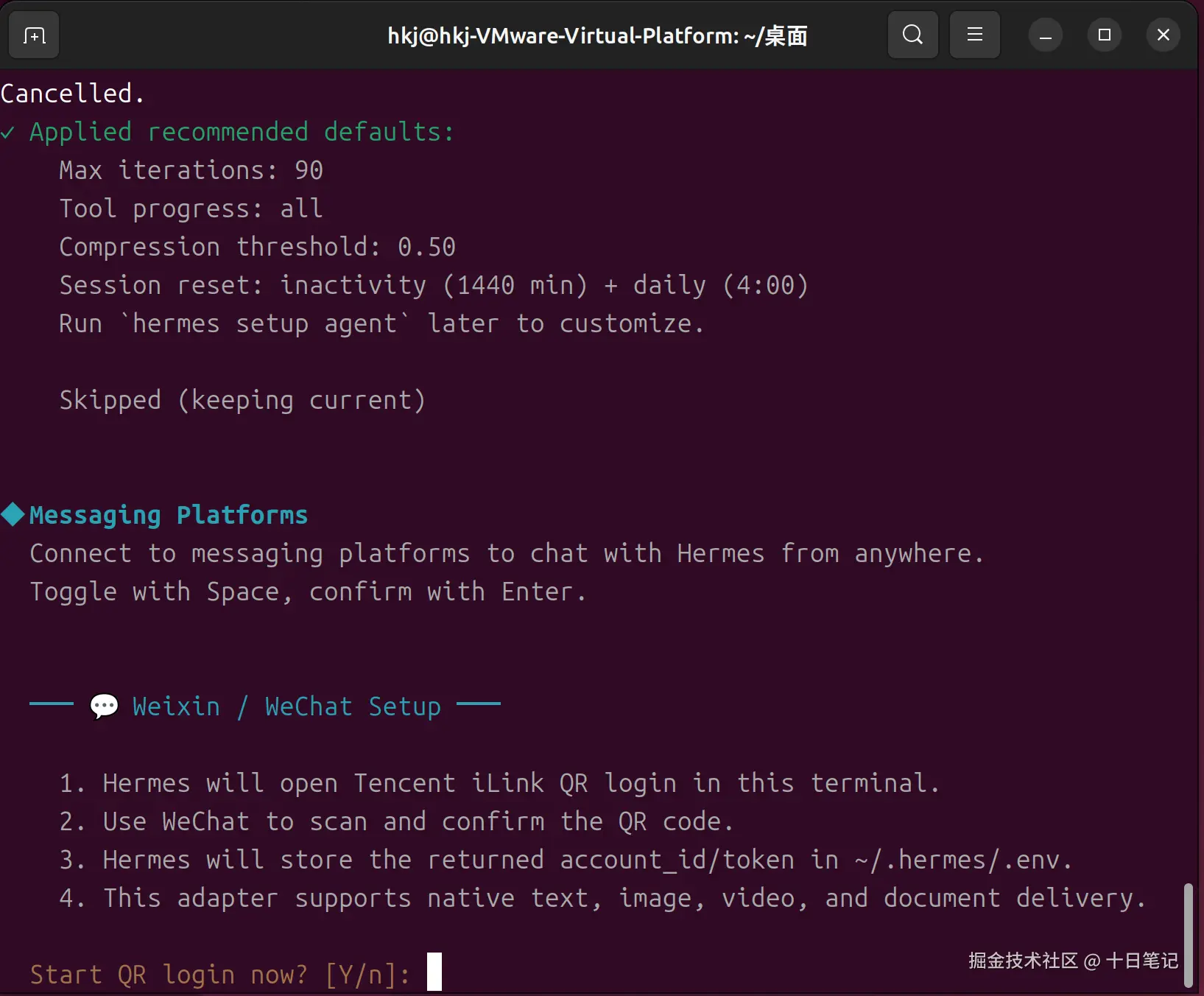Open the terminal hamburger menu
This screenshot has height=996, width=1204.
975,35
